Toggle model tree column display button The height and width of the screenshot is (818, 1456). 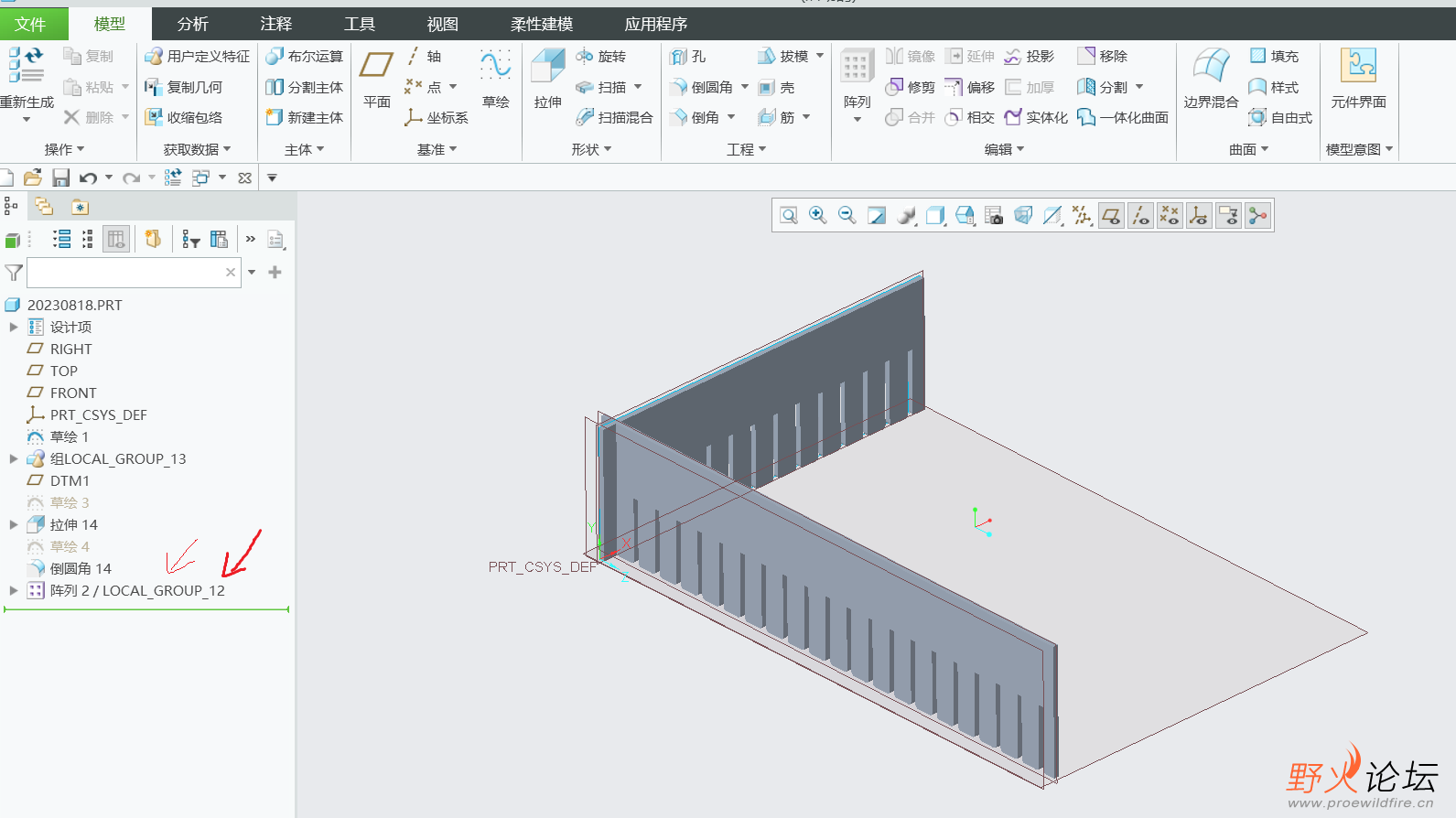(x=116, y=240)
